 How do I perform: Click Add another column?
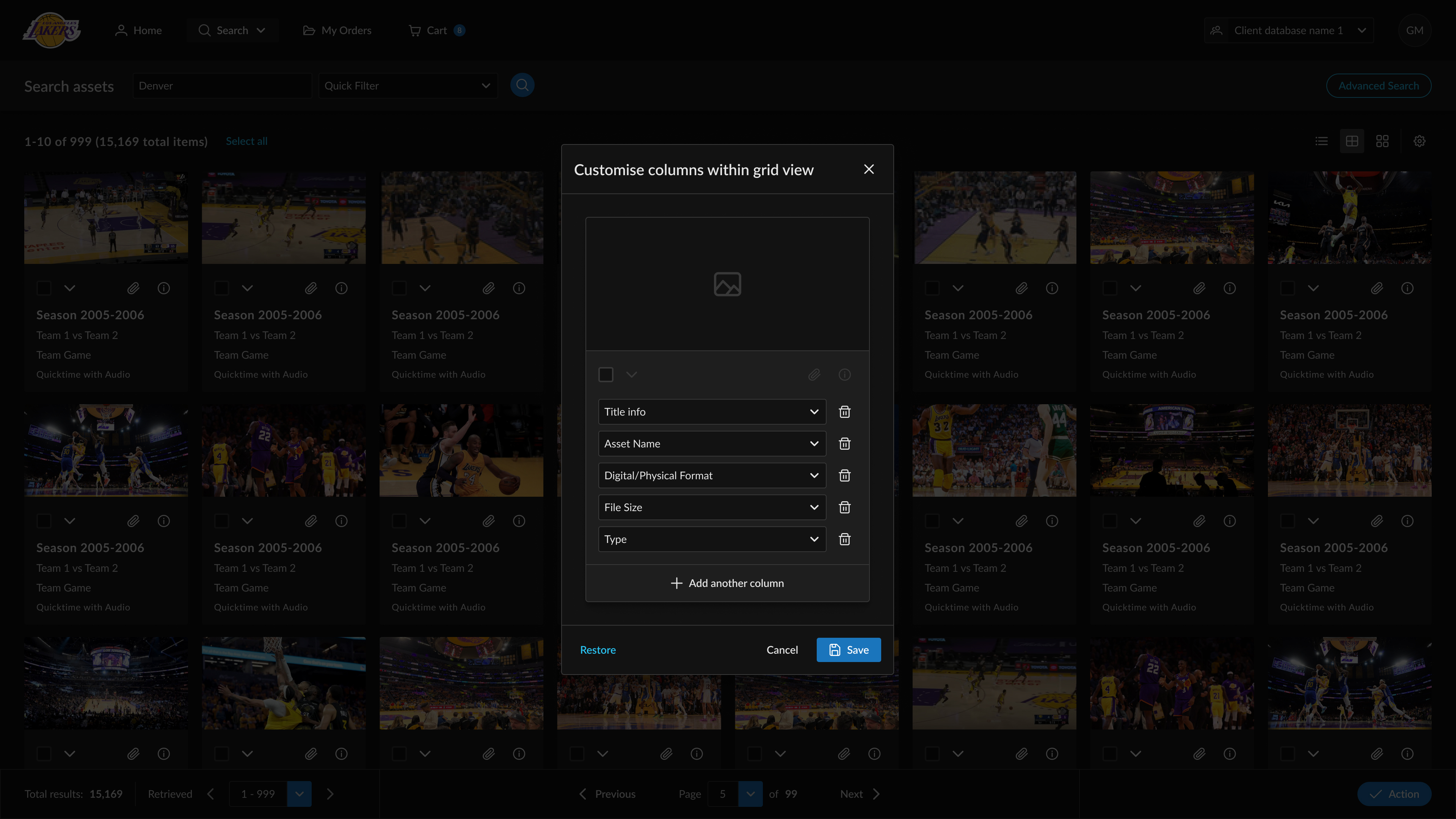[727, 583]
